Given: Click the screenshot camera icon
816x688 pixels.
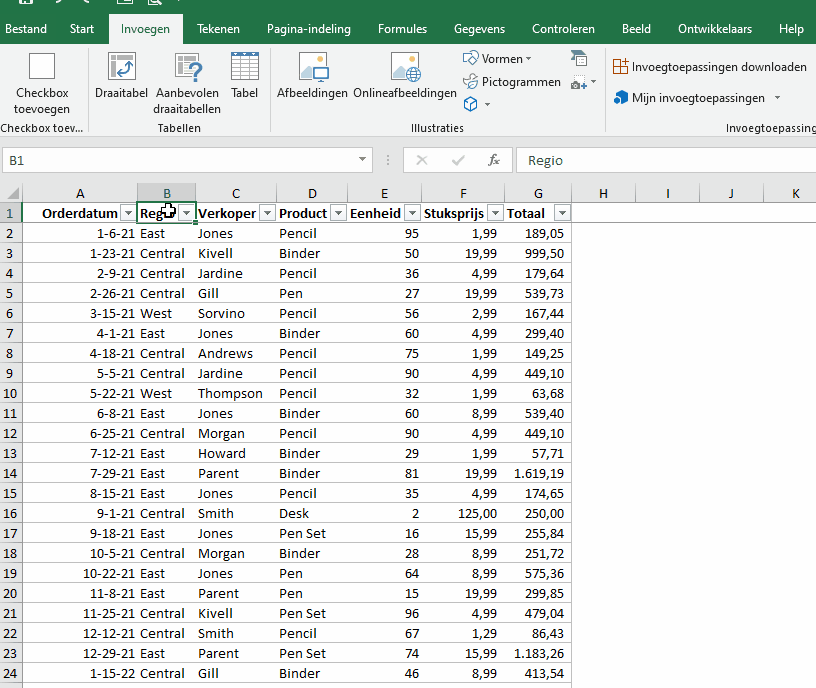Looking at the screenshot, I should click(x=579, y=82).
